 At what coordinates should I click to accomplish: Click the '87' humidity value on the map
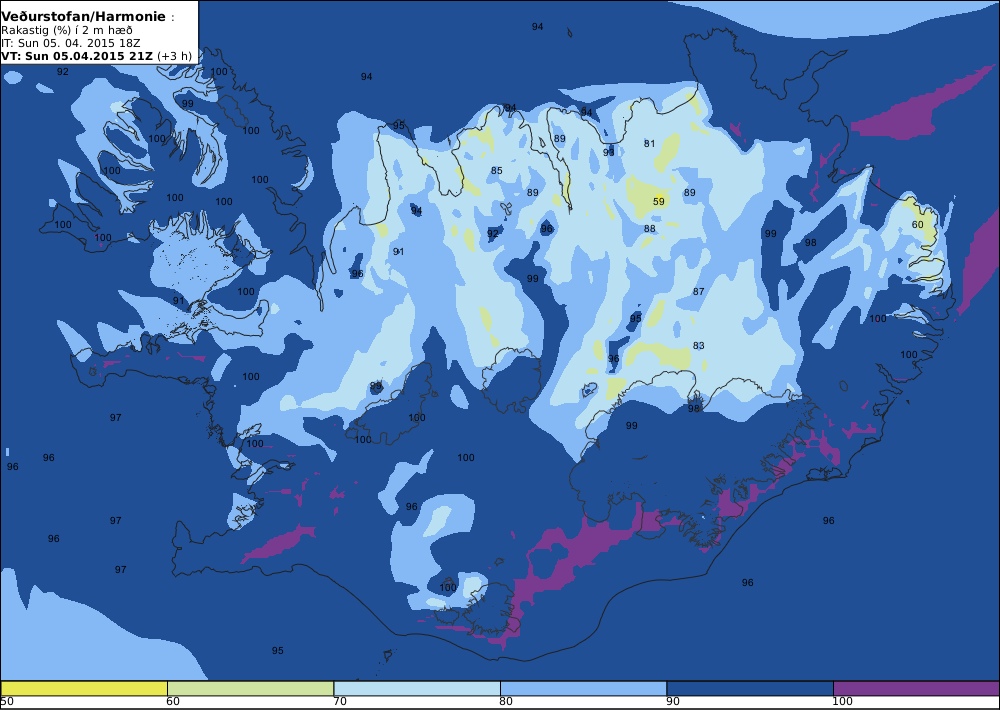pyautogui.click(x=698, y=292)
